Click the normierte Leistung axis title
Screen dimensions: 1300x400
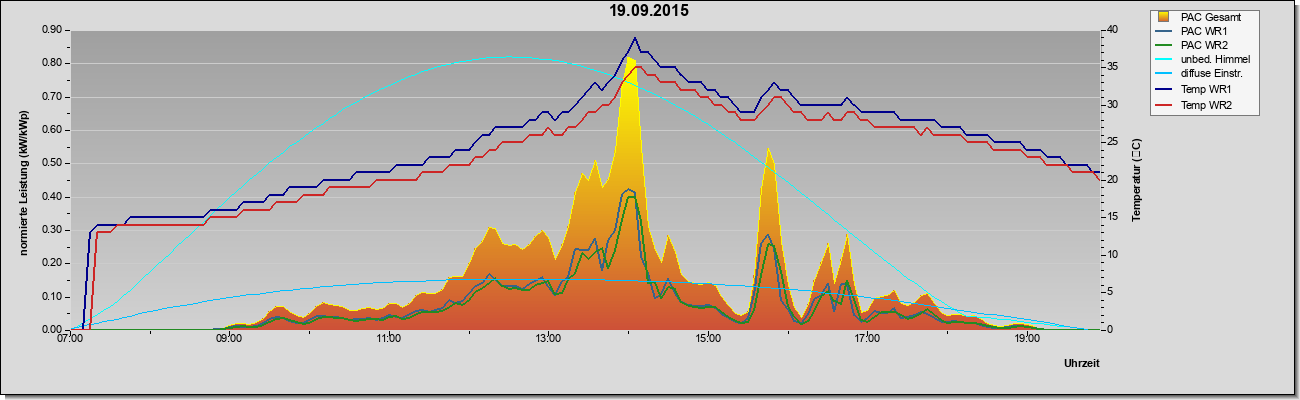tap(23, 180)
